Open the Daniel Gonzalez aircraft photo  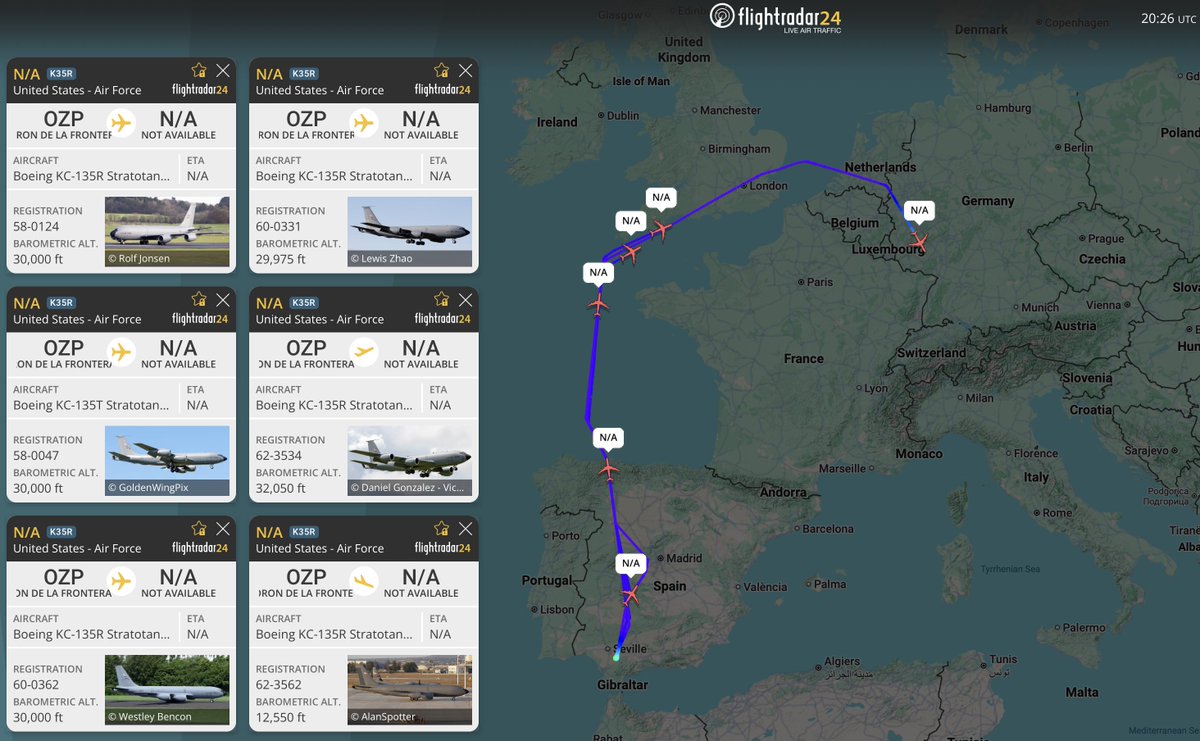pyautogui.click(x=410, y=461)
